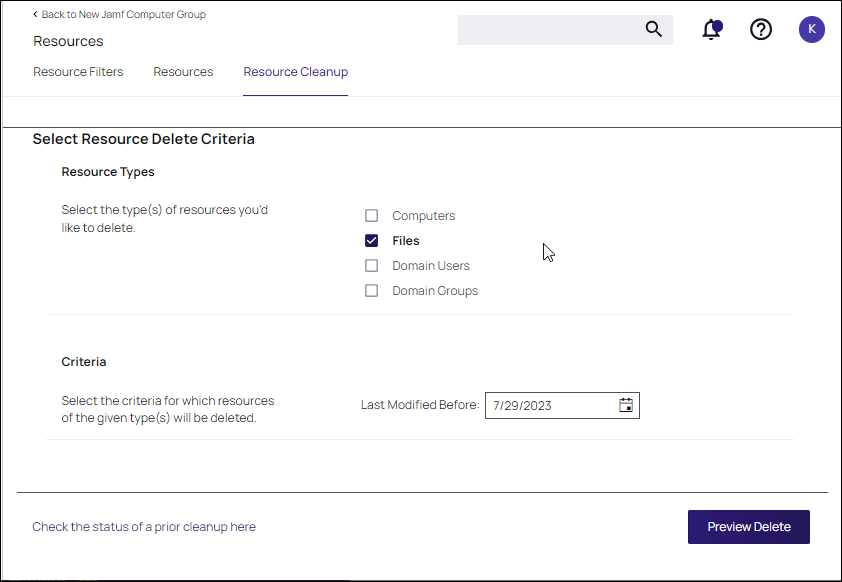Open the calendar date picker icon
The height and width of the screenshot is (582, 842).
(x=626, y=405)
